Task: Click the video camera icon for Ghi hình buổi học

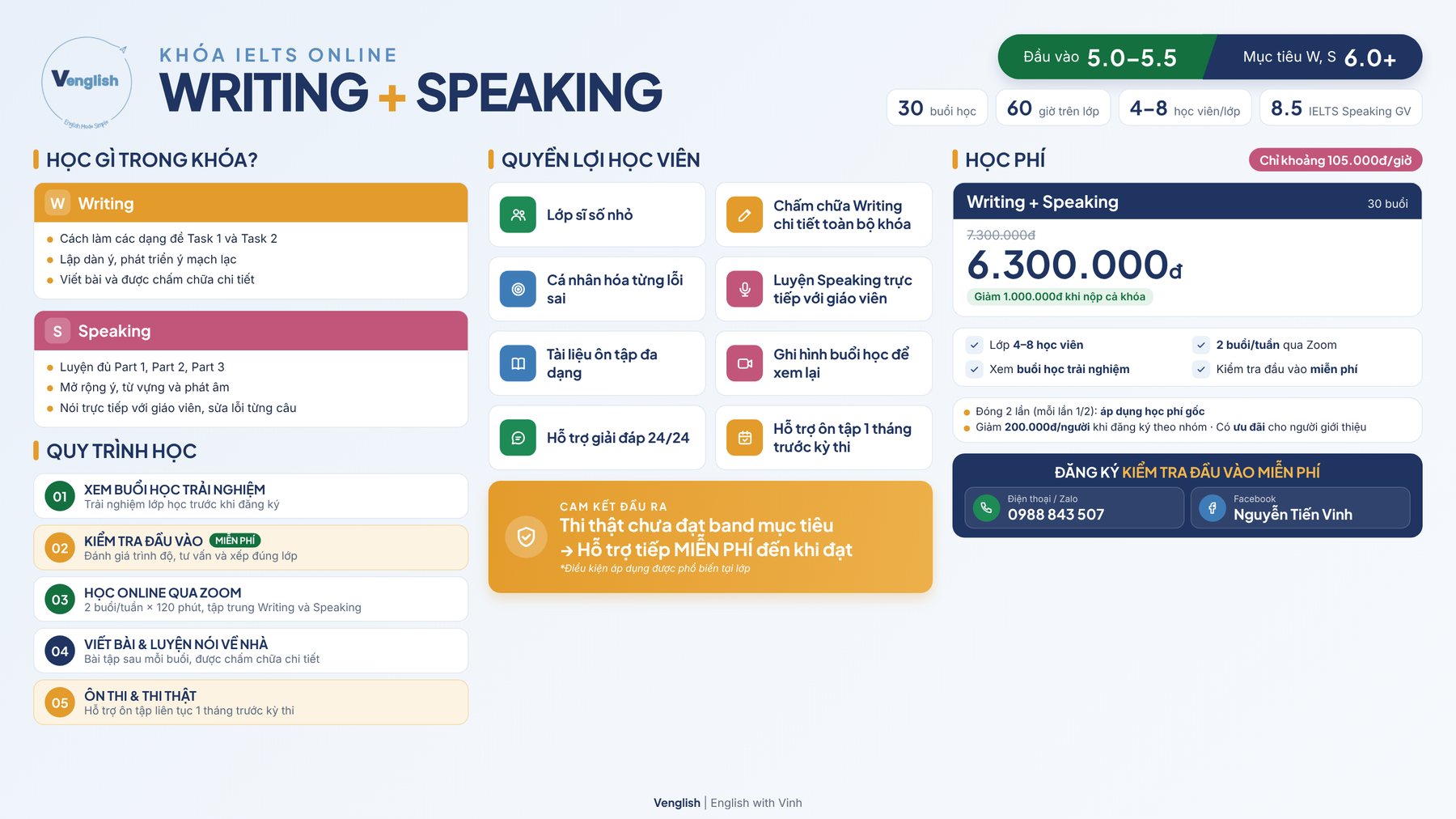Action: 744,363
